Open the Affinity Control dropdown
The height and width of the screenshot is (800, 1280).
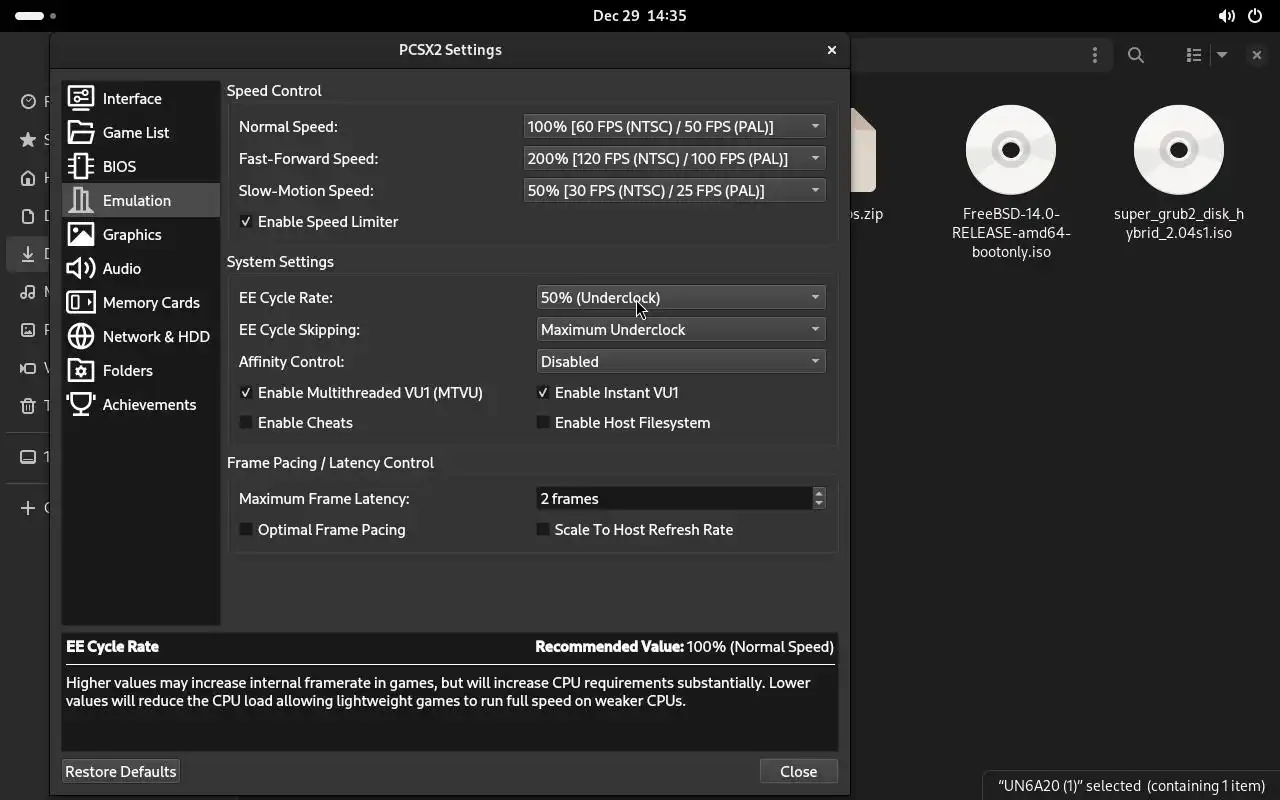coord(681,362)
